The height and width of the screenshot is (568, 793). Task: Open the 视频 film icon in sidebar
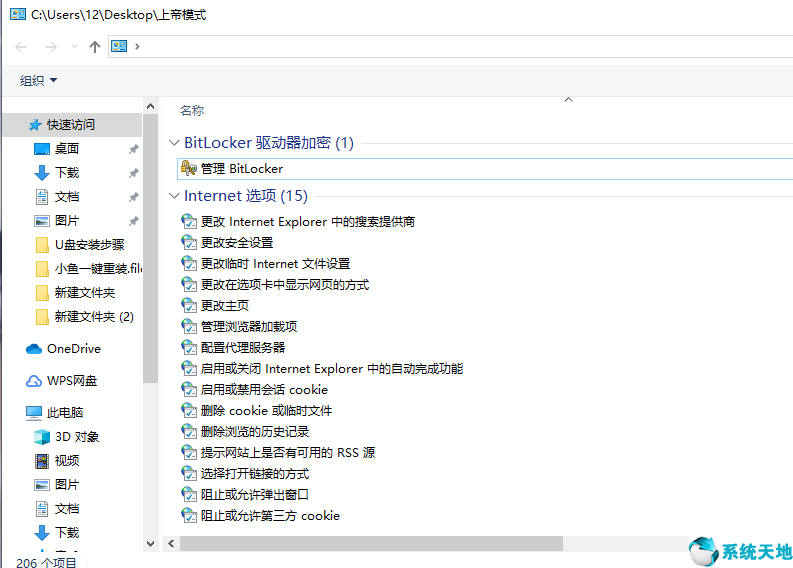42,461
